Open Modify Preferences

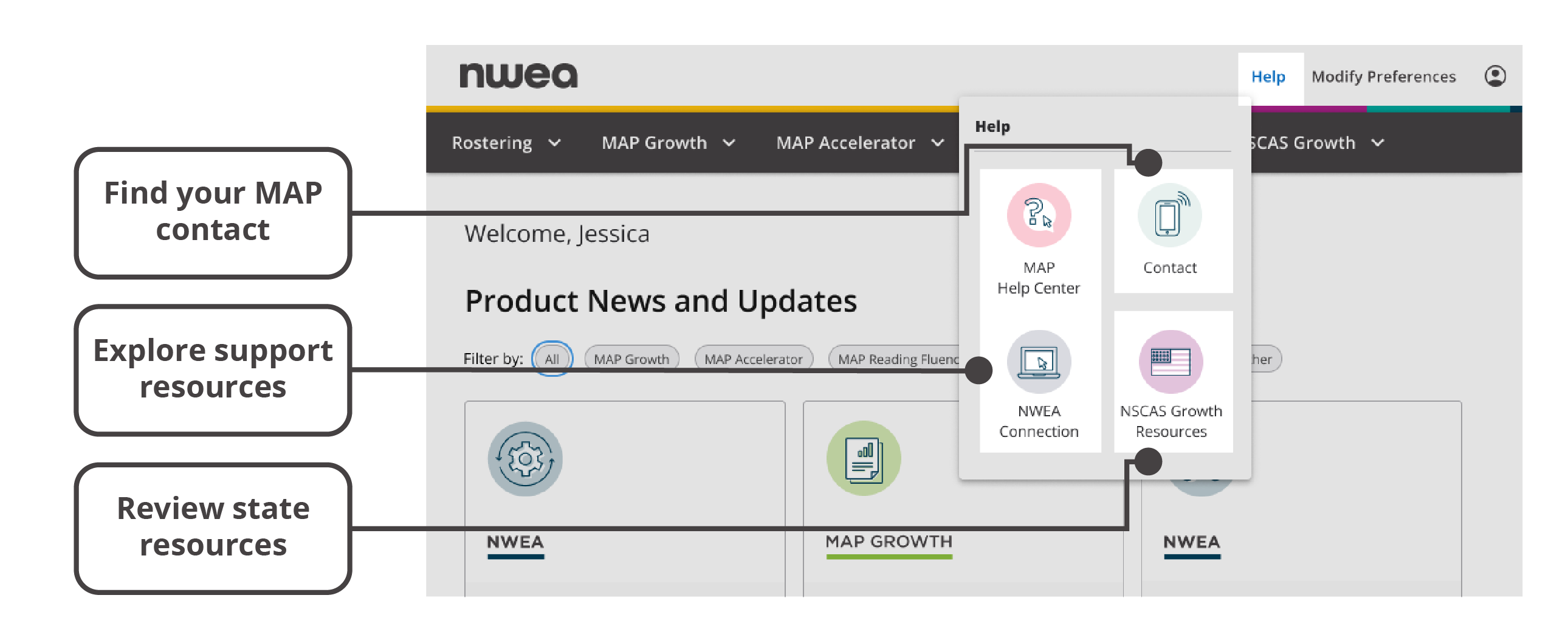[1384, 77]
